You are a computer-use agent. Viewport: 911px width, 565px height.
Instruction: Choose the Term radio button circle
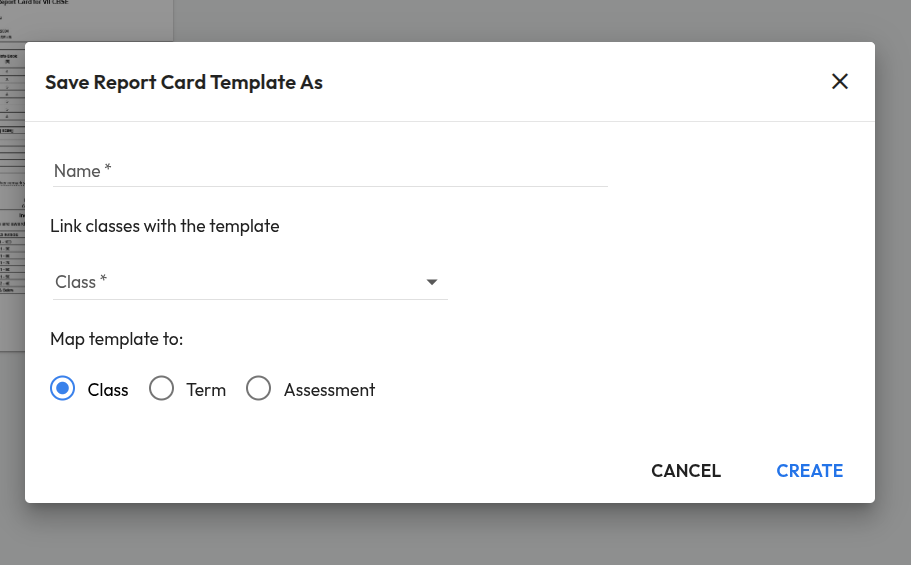click(x=161, y=389)
